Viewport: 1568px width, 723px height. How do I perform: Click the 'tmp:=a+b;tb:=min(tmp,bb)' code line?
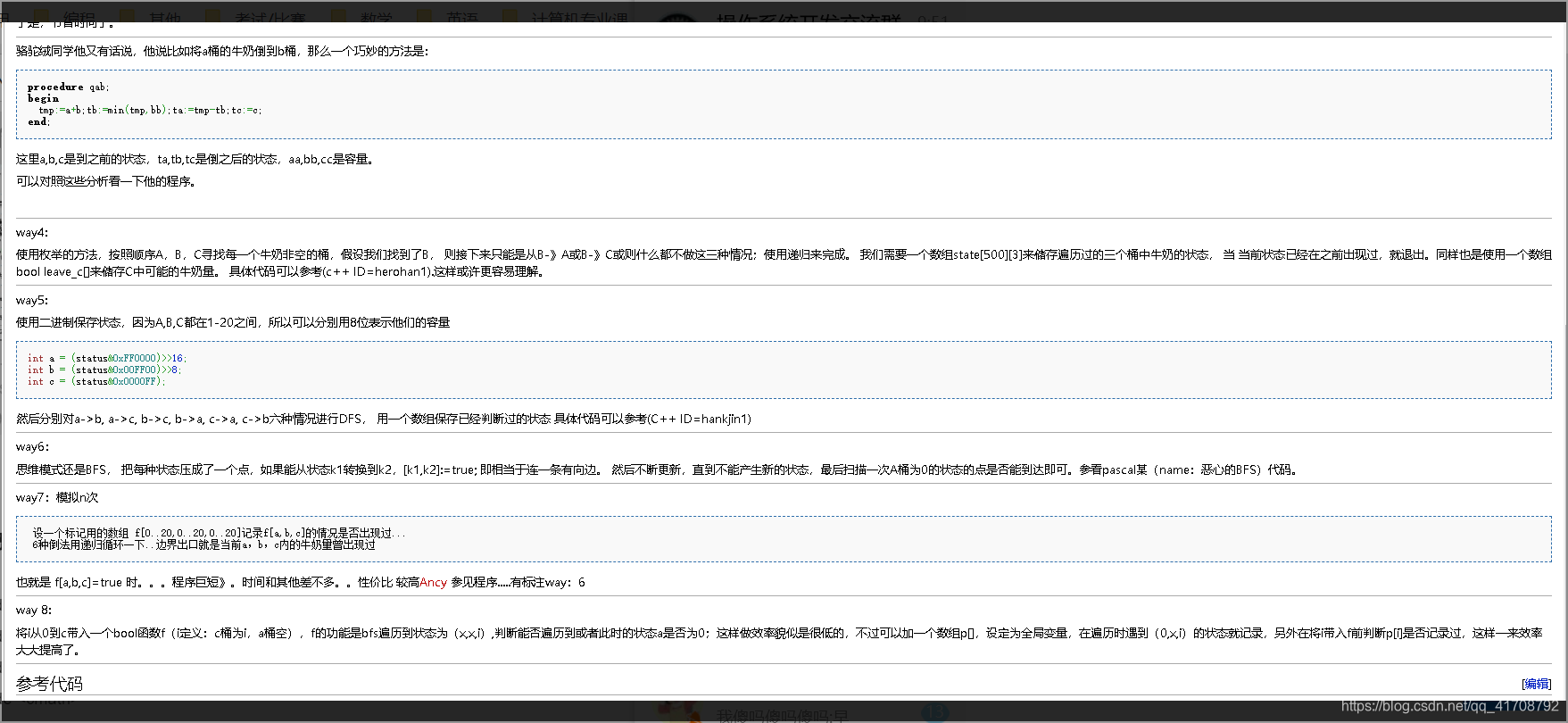150,110
